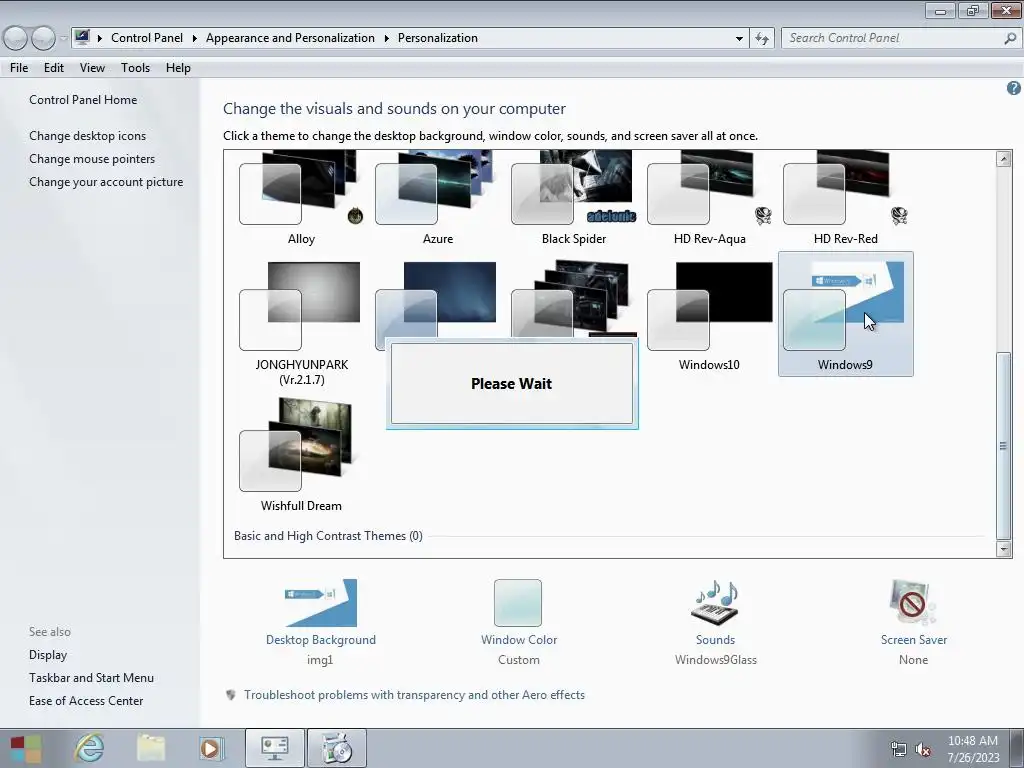This screenshot has width=1024, height=768.
Task: Open the Display link
Action: click(x=48, y=655)
